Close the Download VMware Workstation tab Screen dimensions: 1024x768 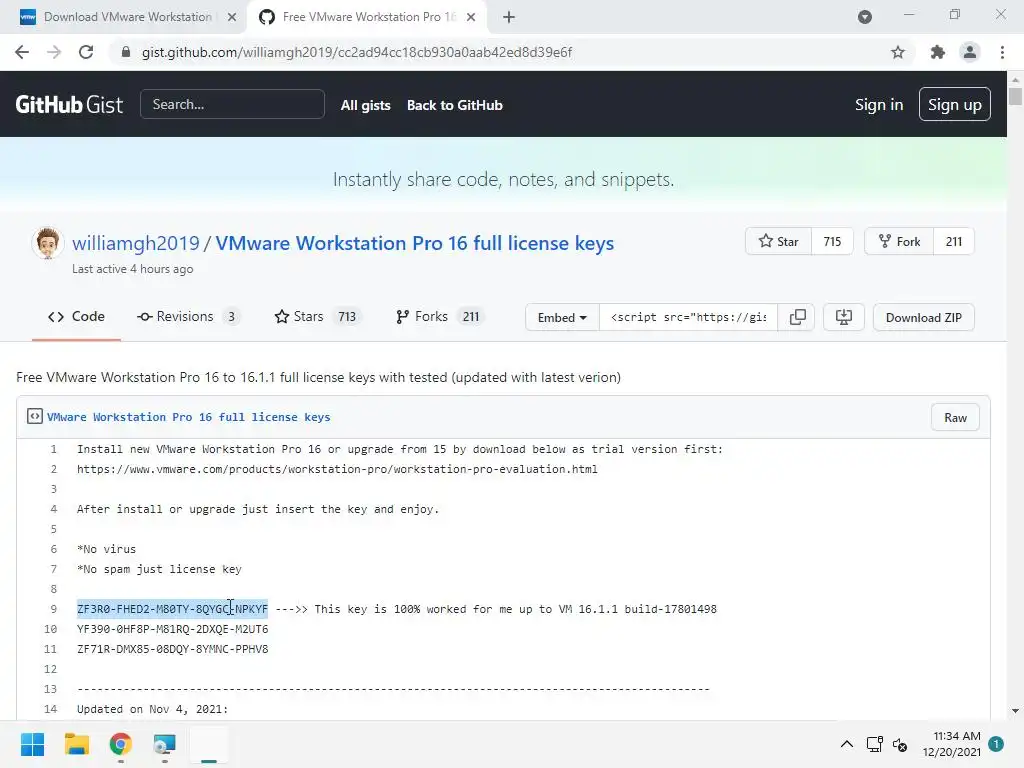(232, 18)
